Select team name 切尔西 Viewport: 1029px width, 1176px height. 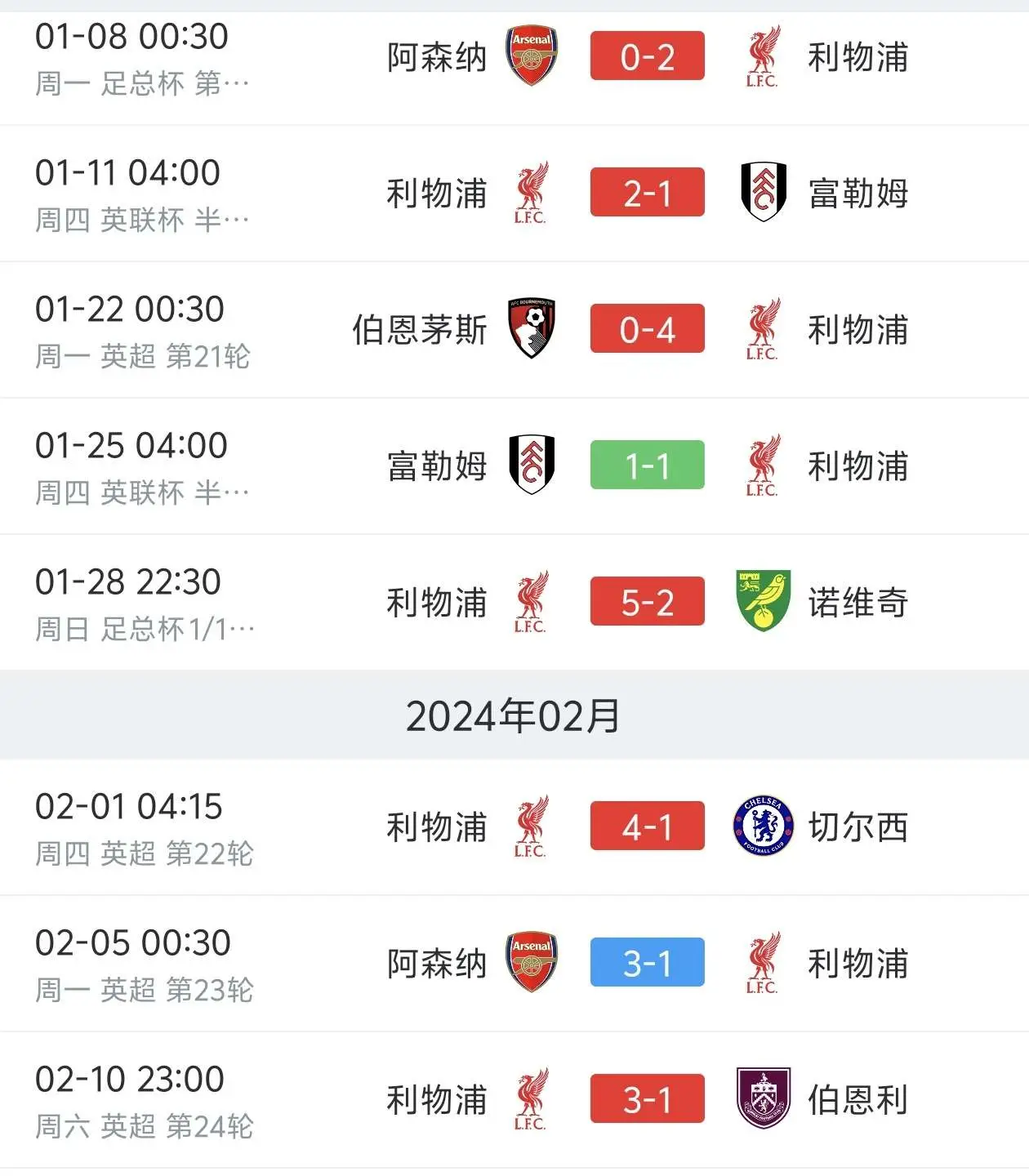click(x=858, y=827)
